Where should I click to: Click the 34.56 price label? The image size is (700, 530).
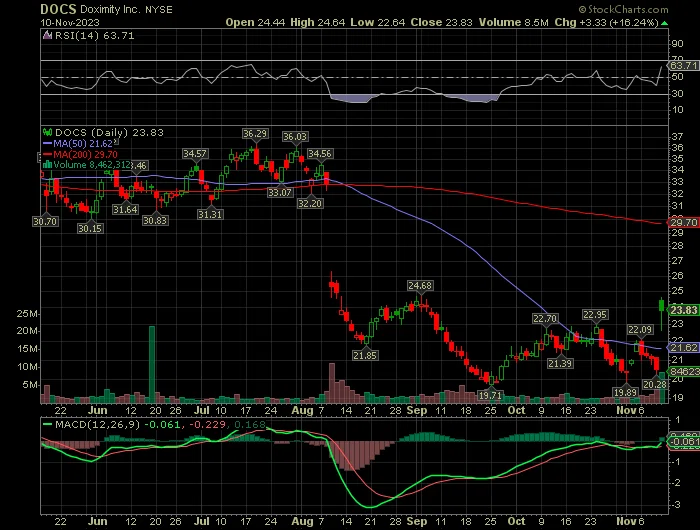tap(320, 154)
